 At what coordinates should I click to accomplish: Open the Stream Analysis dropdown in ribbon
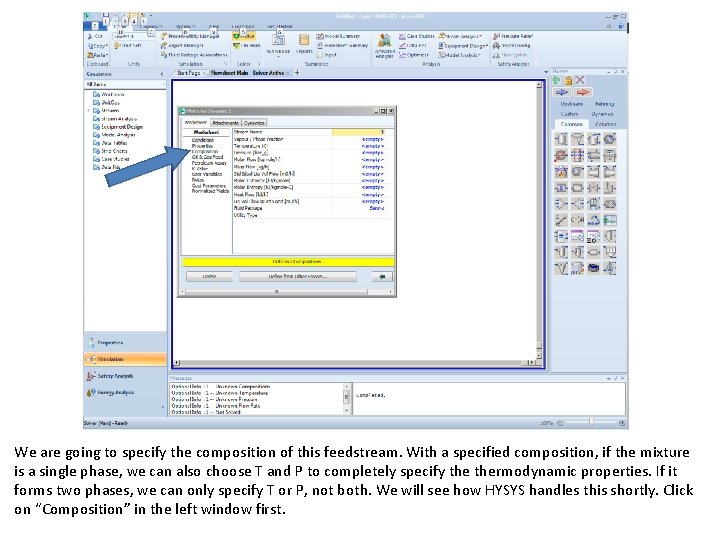460,36
